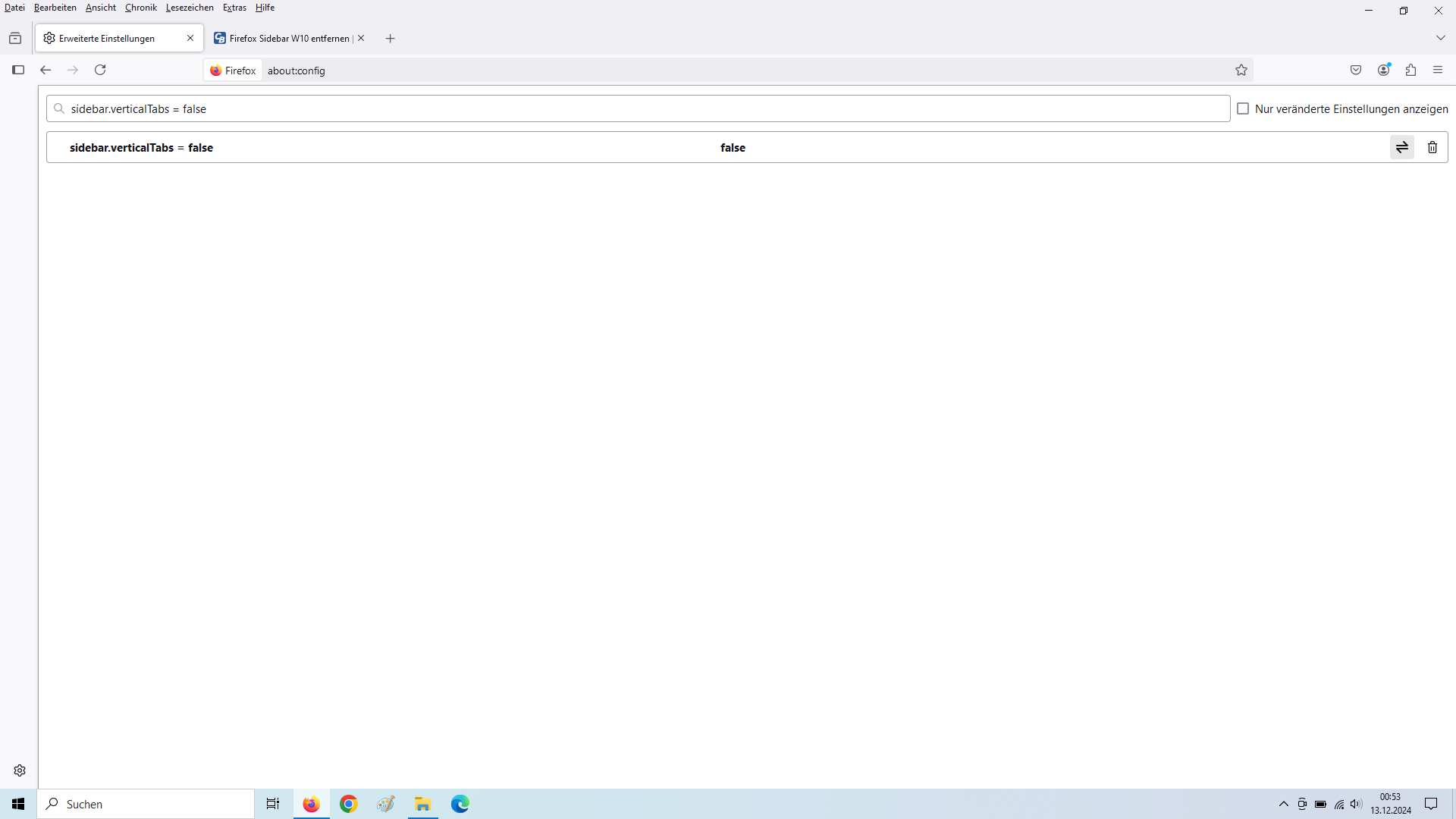Switch to 'Firefox Sidebar W10 entfernen' tab
The width and height of the screenshot is (1456, 819).
284,38
